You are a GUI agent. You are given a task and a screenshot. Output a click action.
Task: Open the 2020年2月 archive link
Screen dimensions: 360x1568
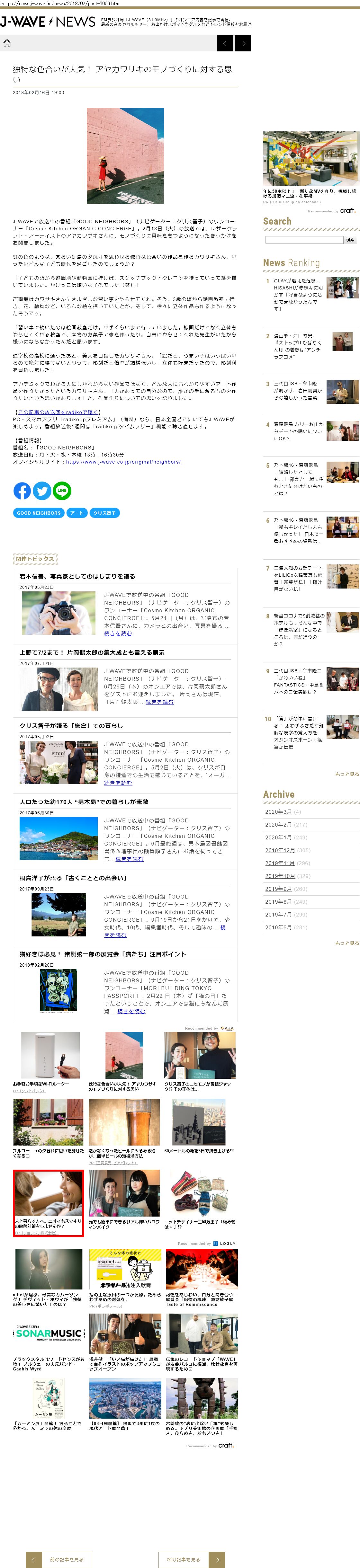[x=278, y=824]
